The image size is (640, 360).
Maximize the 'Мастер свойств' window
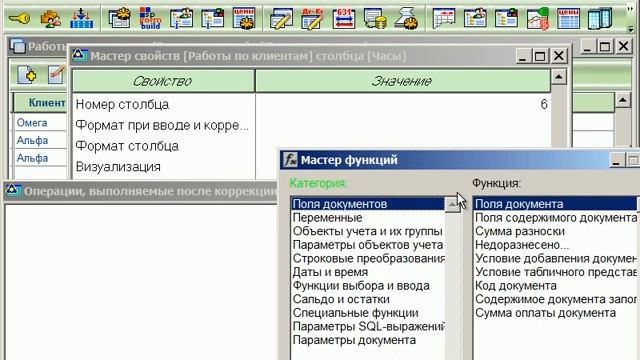(x=540, y=56)
